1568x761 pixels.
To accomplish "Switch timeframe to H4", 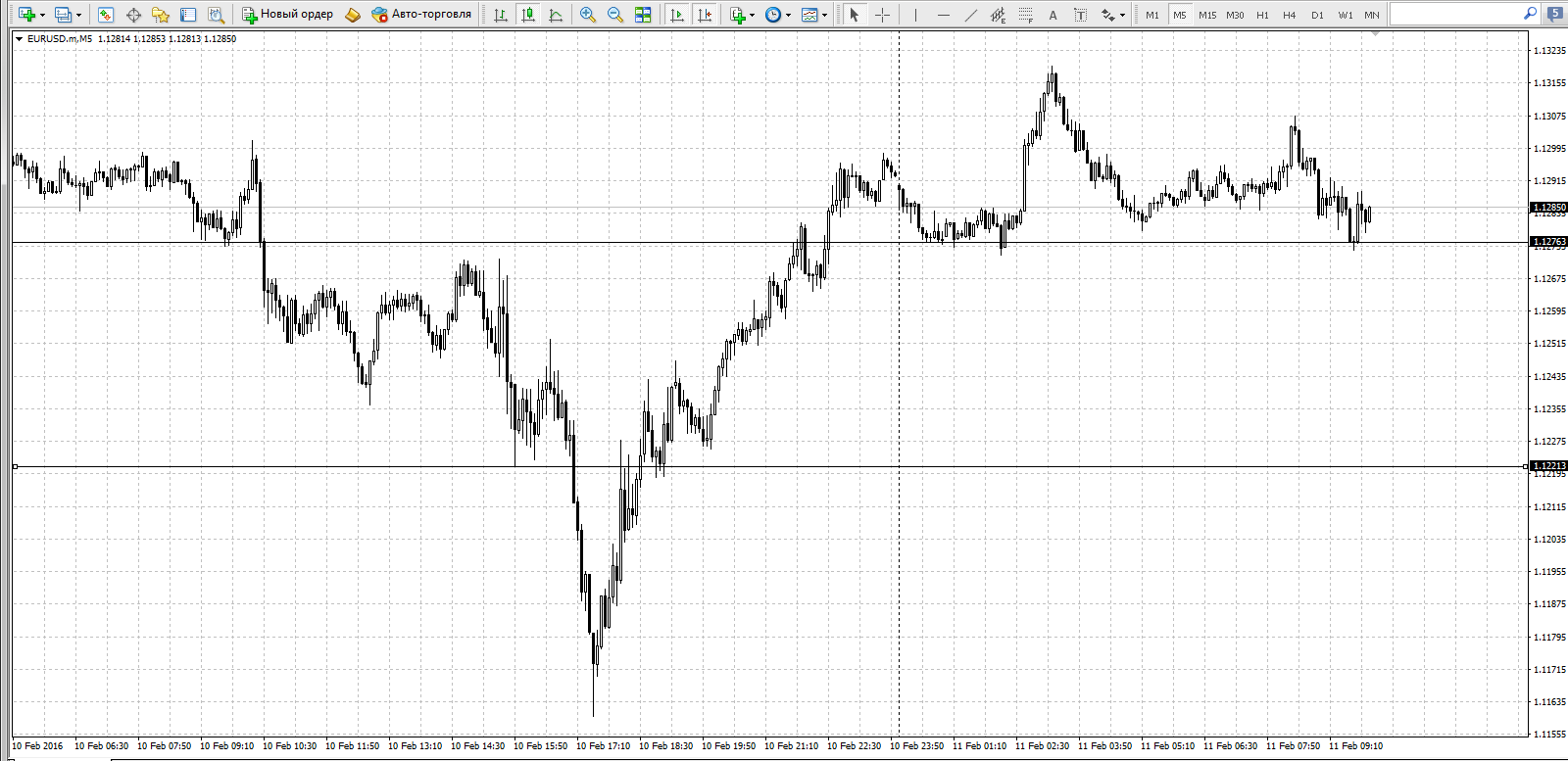I will (1290, 15).
